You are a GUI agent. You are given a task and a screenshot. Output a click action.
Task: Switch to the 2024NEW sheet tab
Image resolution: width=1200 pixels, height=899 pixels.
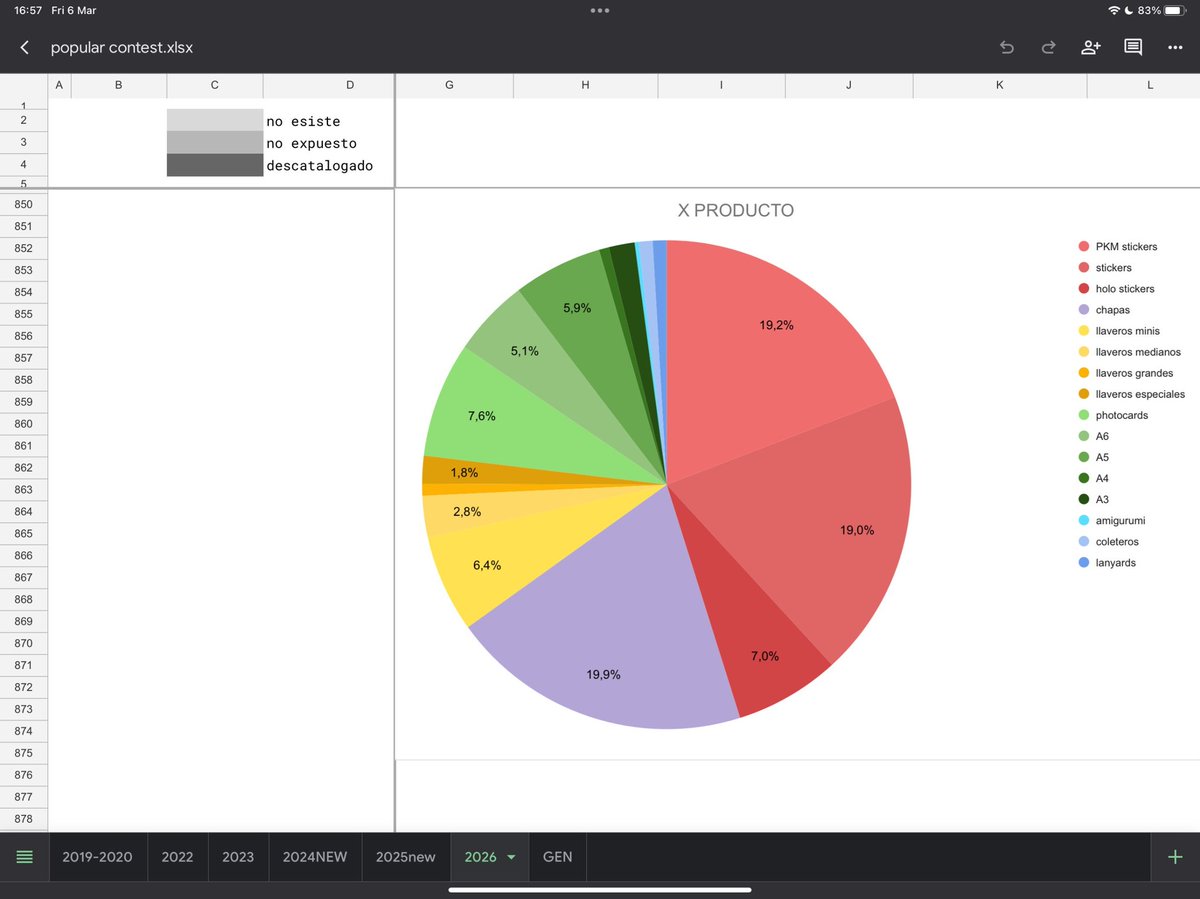point(315,857)
